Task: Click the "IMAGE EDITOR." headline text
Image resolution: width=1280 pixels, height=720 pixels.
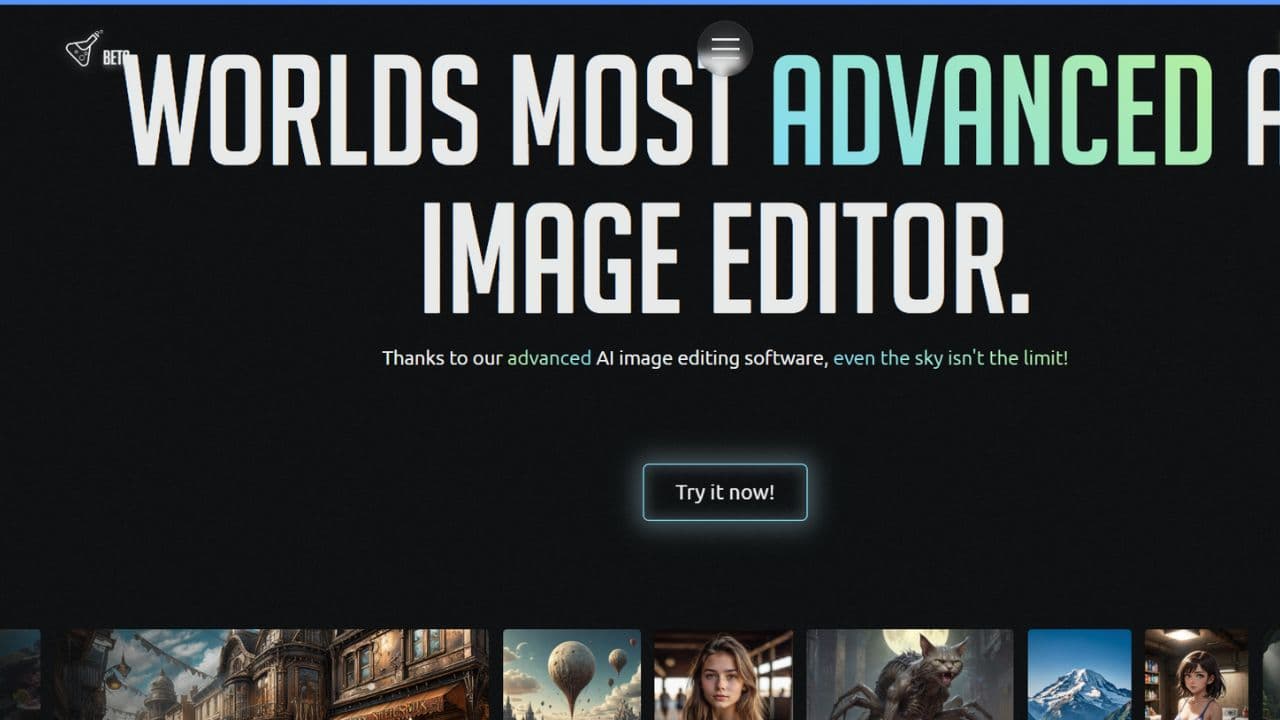Action: click(725, 258)
